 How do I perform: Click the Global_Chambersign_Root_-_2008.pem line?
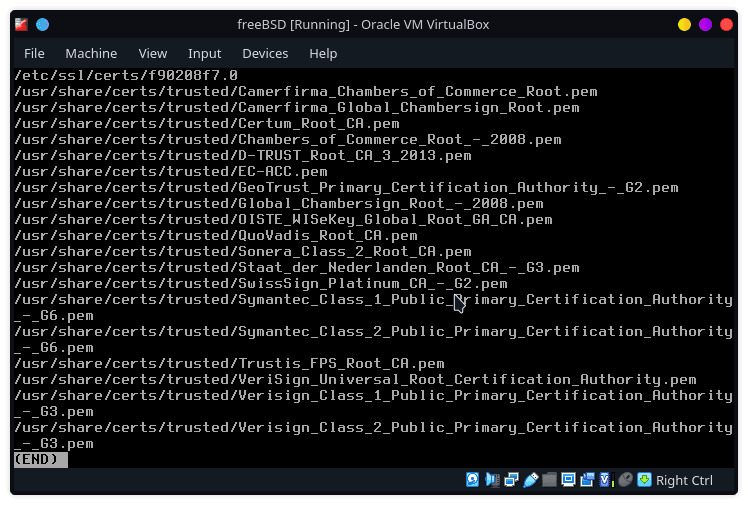[279, 204]
